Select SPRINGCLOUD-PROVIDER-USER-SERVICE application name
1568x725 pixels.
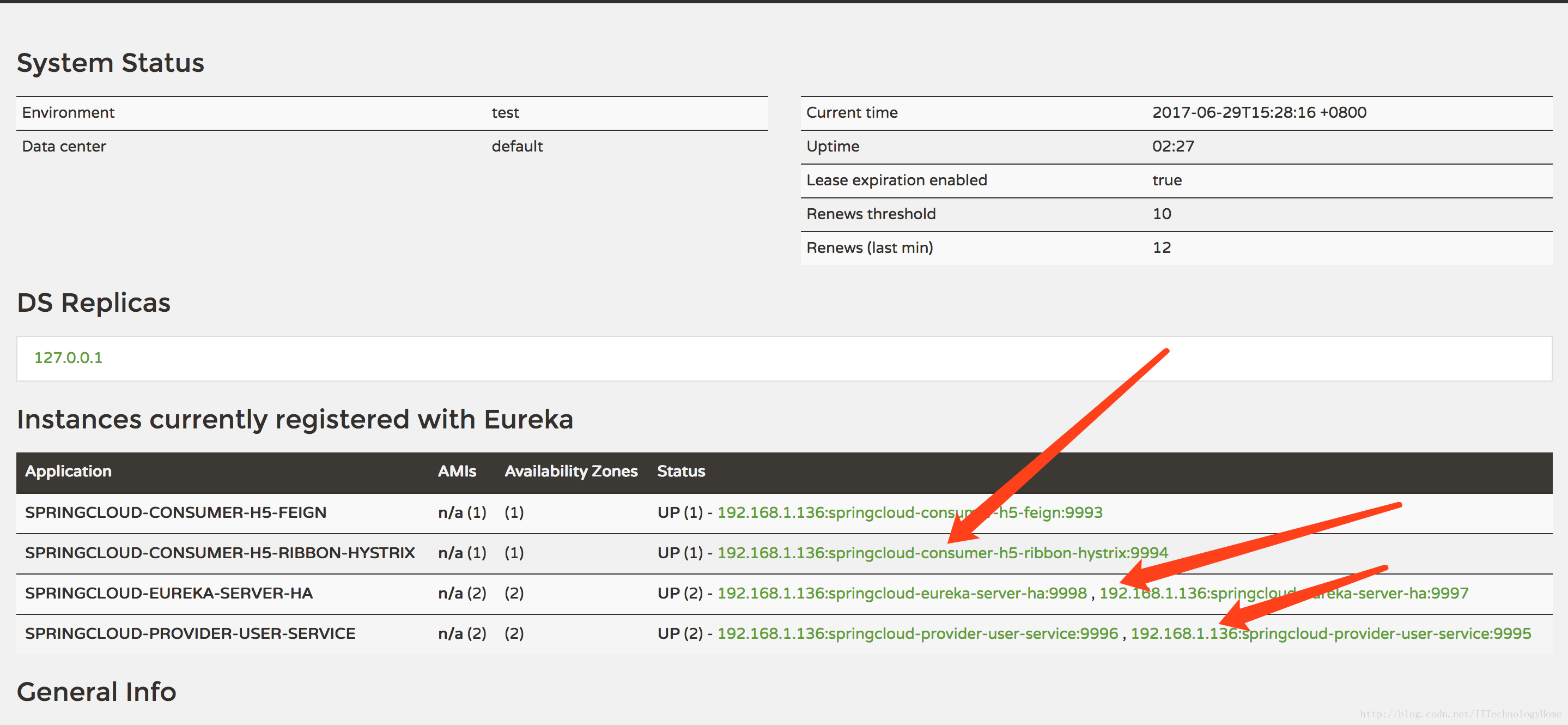(x=190, y=633)
